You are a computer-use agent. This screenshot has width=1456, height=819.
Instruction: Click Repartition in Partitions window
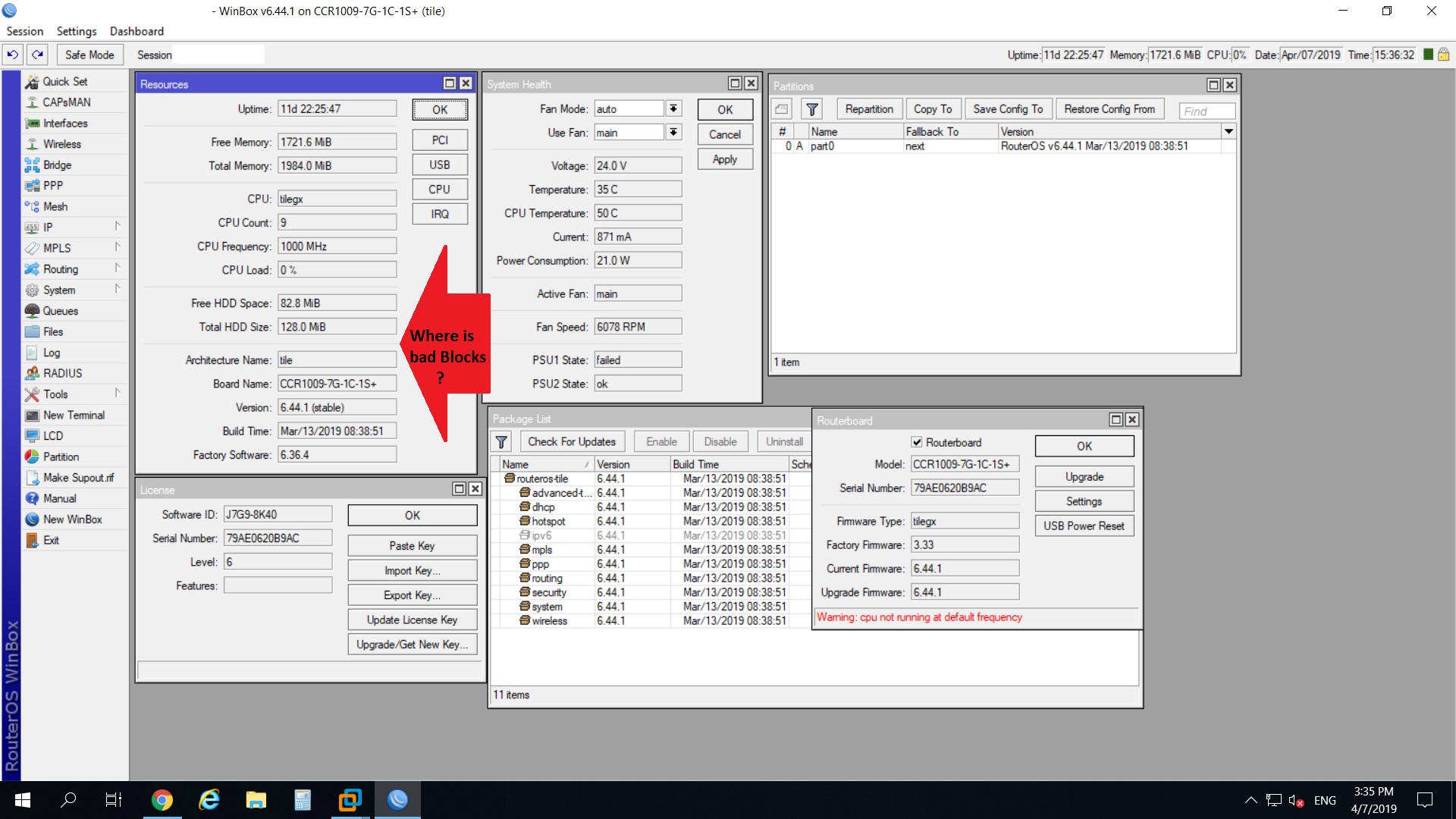(869, 109)
